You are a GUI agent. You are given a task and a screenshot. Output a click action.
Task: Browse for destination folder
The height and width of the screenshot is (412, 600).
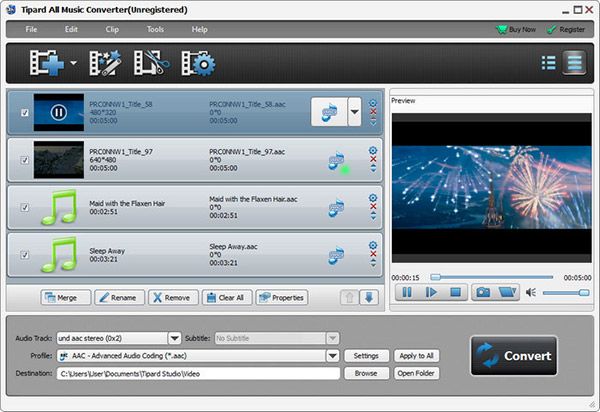[x=366, y=373]
